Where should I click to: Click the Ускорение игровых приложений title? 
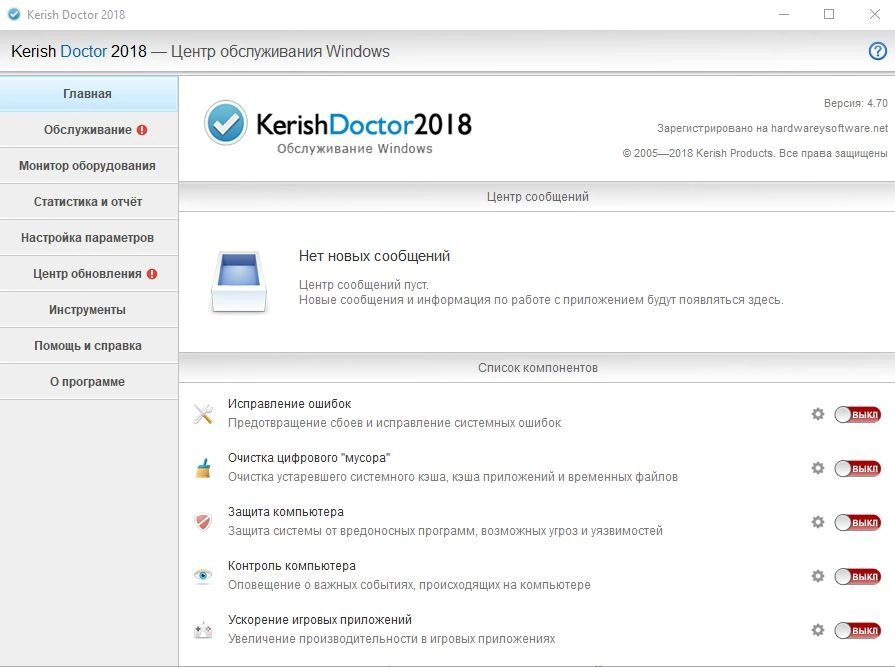320,620
